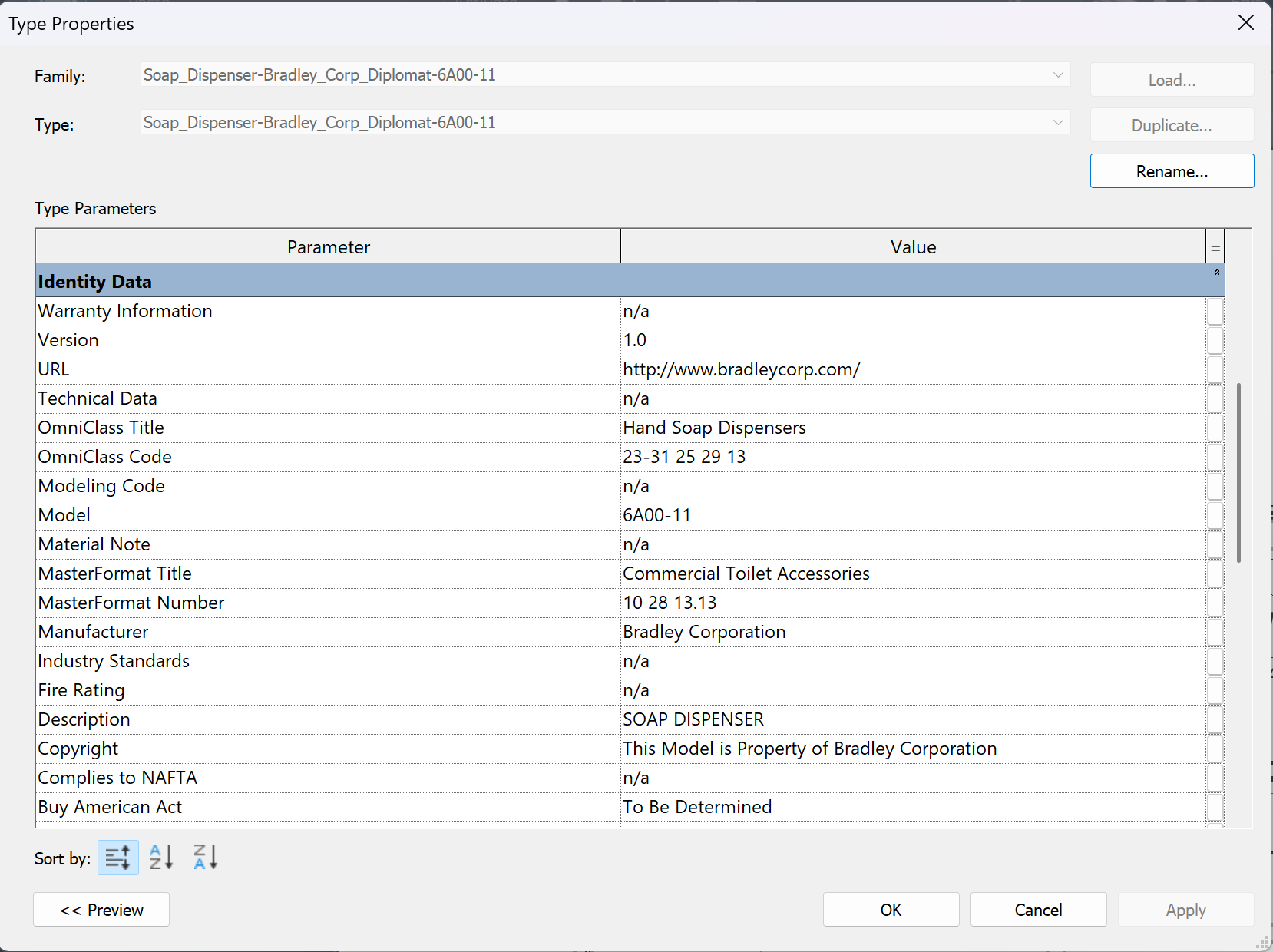Select the Complies to NAFTA parameter name

tap(328, 778)
